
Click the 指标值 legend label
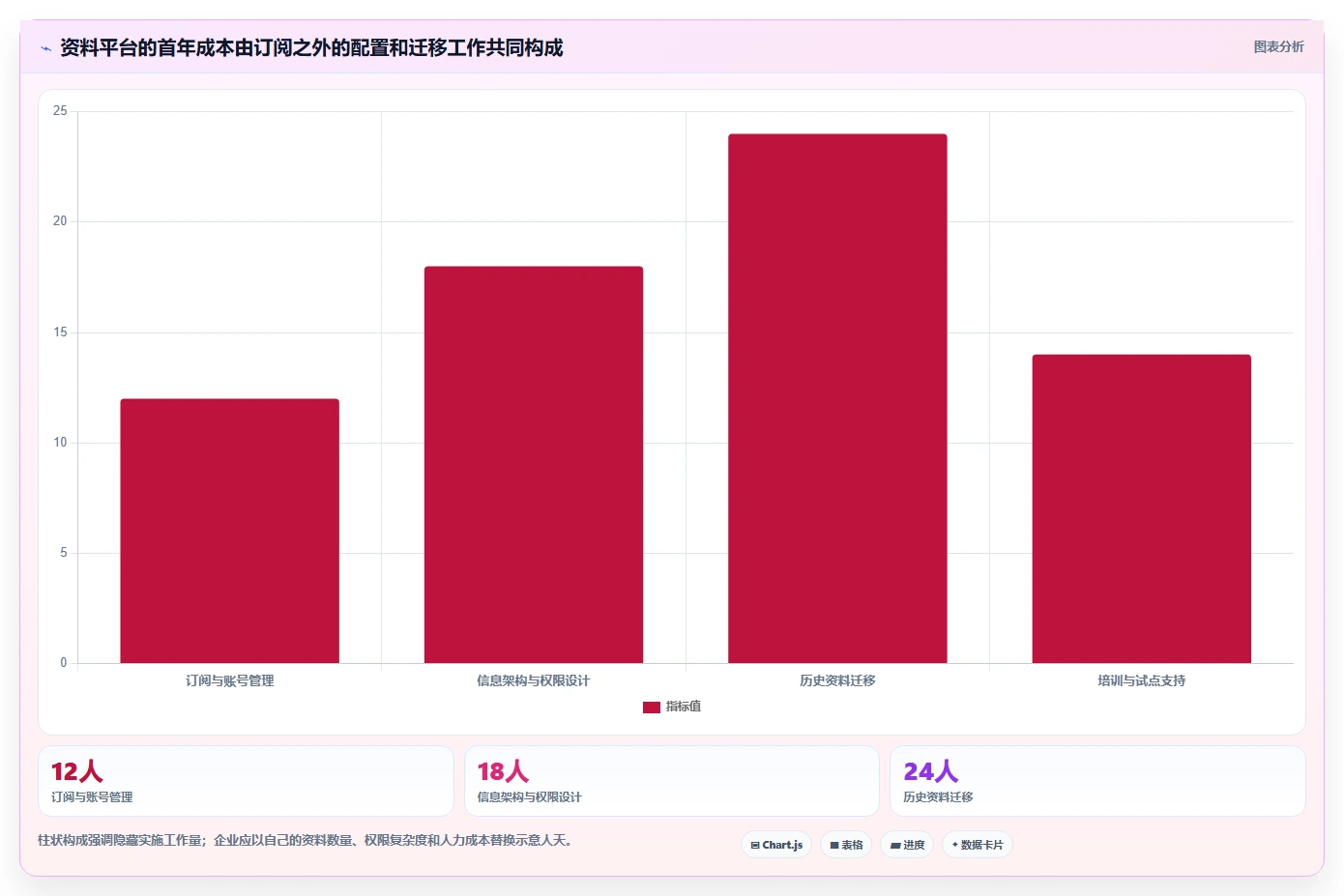pyautogui.click(x=684, y=708)
